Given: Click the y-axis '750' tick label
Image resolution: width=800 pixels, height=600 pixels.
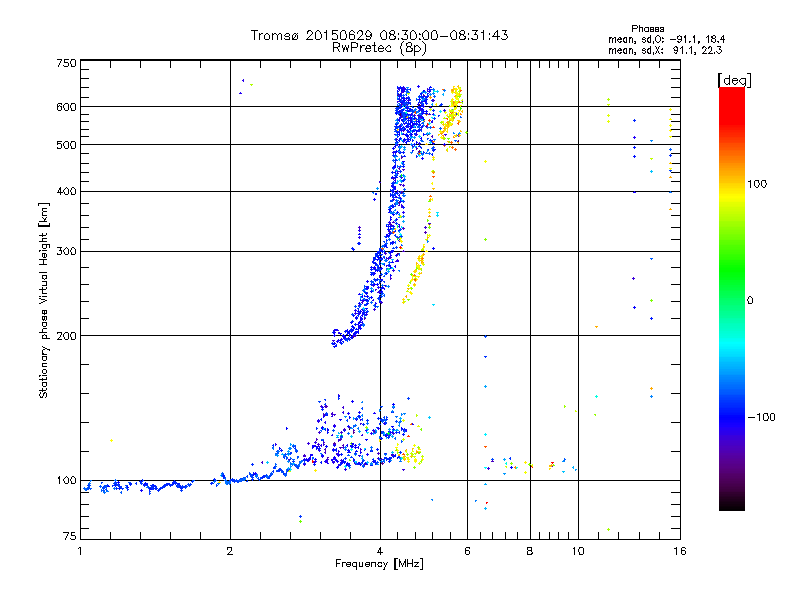Looking at the screenshot, I should 66,63.
